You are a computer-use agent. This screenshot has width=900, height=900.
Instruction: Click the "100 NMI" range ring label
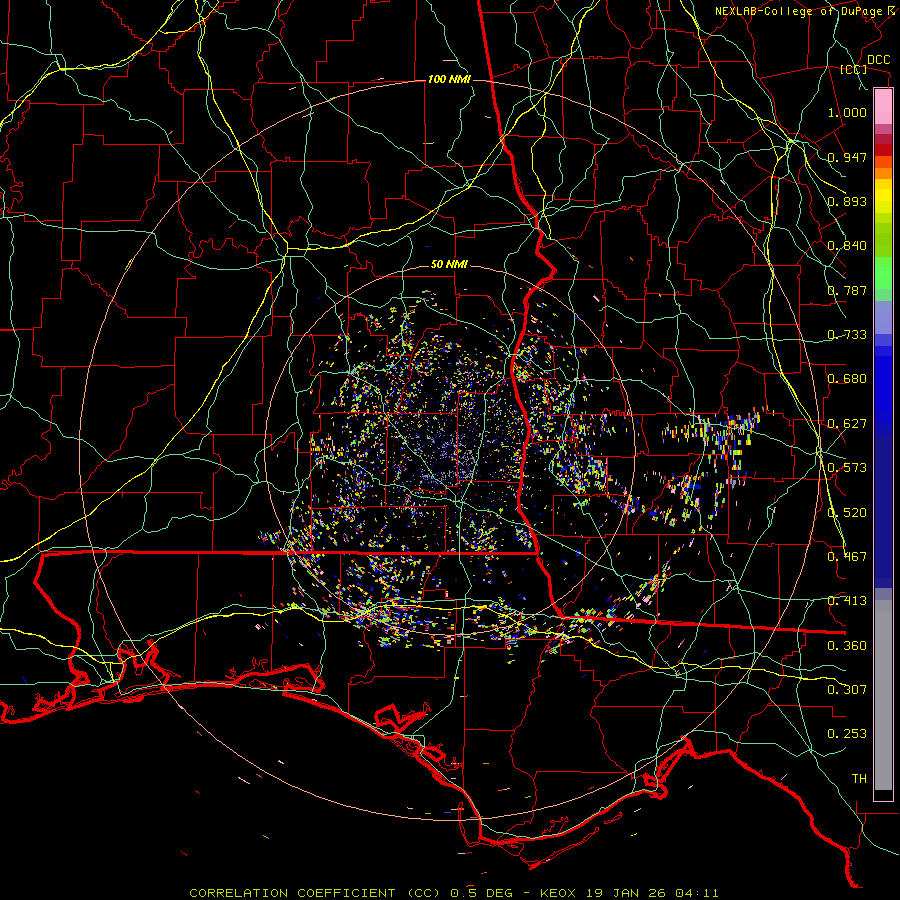(449, 79)
